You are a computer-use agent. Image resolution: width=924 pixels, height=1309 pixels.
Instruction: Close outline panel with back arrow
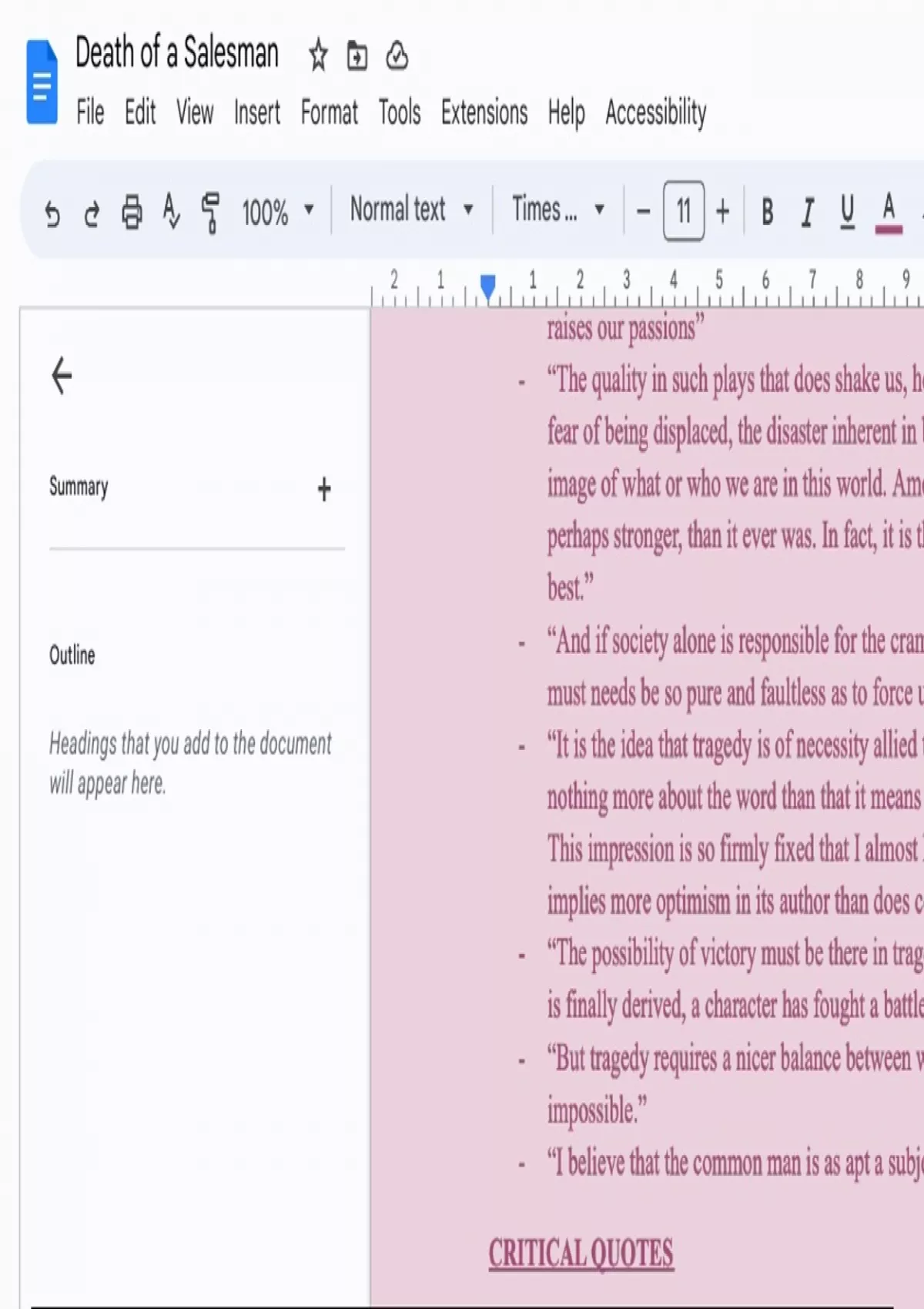[62, 376]
